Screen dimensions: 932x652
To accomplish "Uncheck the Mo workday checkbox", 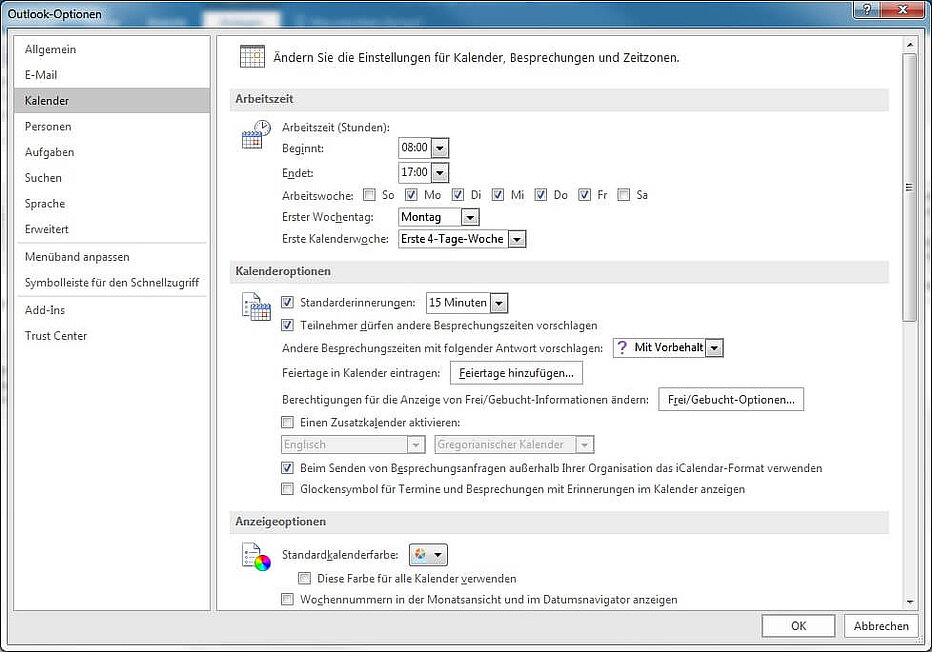I will tap(411, 194).
